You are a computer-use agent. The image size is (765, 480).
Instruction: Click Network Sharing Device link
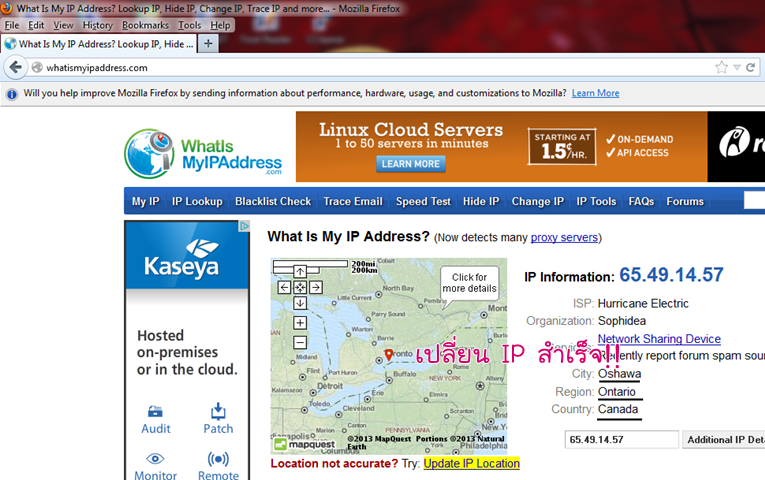coord(659,339)
